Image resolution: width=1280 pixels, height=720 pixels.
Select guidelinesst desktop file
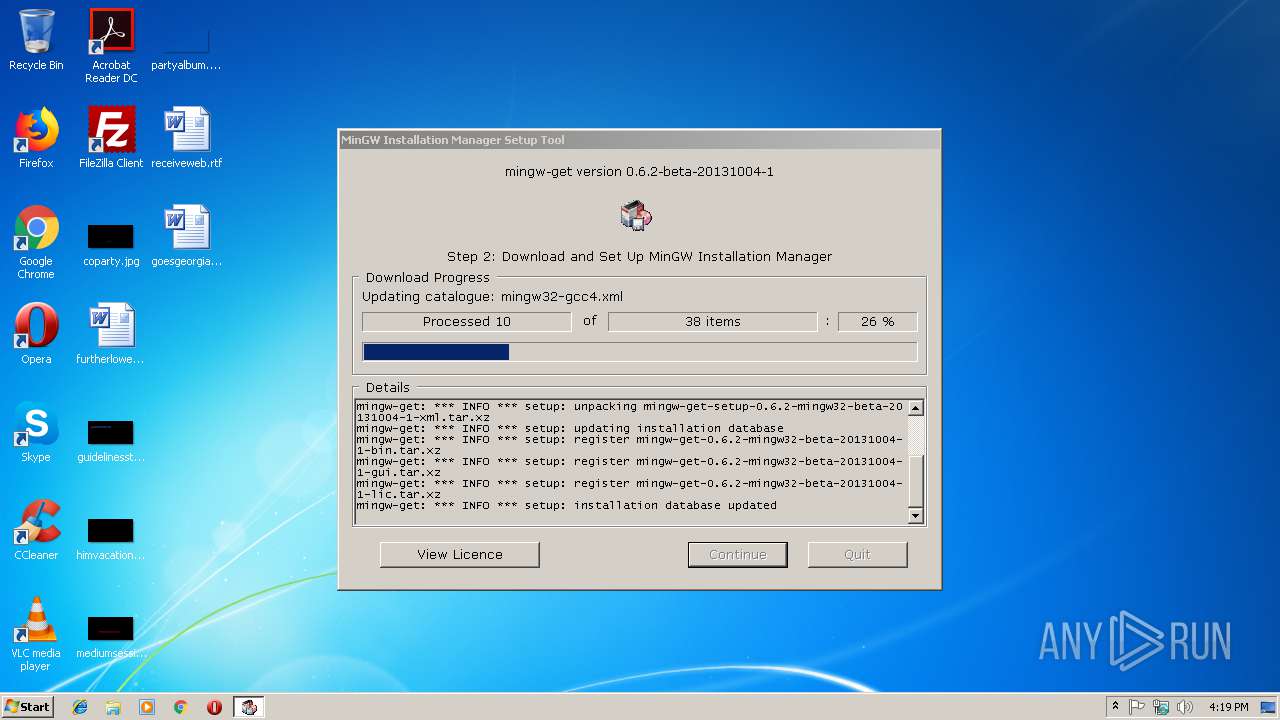coord(111,440)
